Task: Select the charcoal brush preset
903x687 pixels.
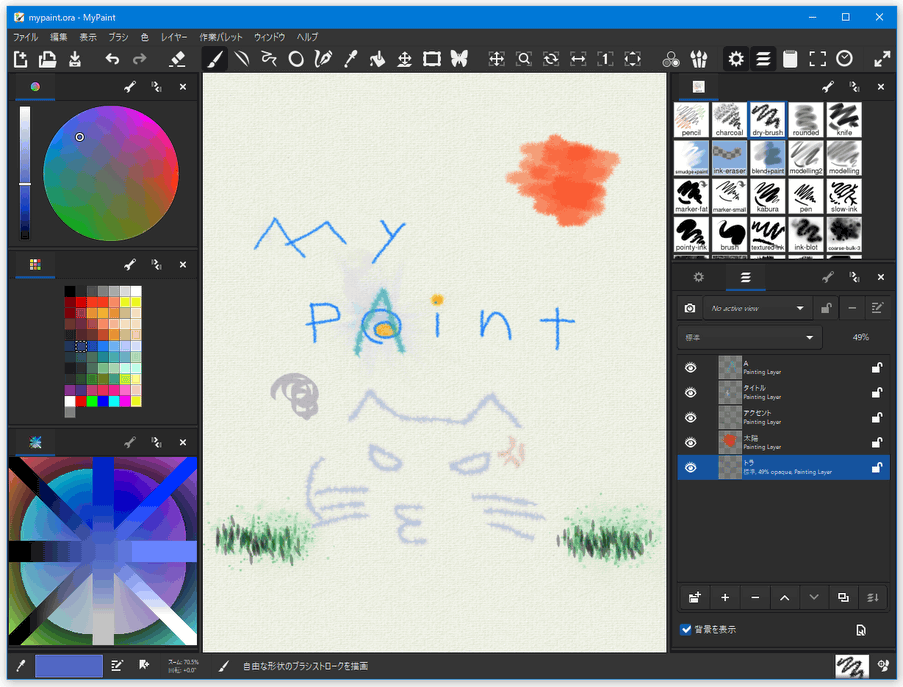Action: pyautogui.click(x=729, y=120)
